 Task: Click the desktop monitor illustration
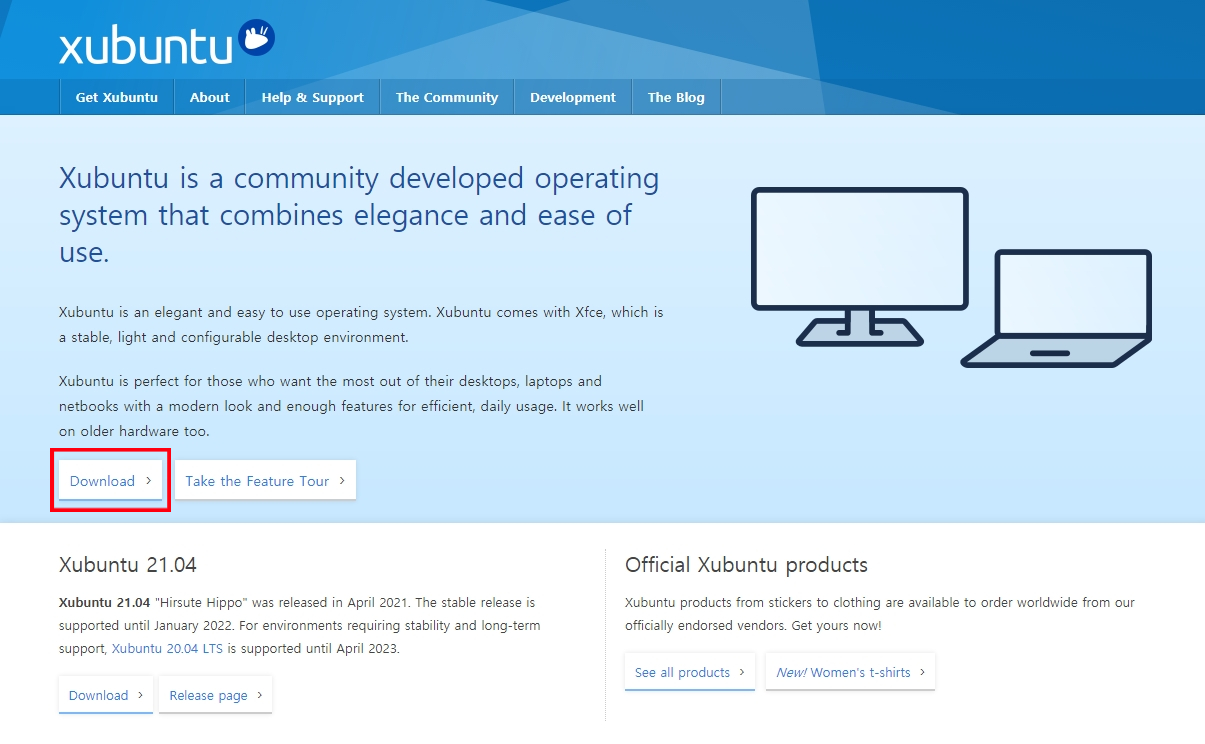(860, 266)
